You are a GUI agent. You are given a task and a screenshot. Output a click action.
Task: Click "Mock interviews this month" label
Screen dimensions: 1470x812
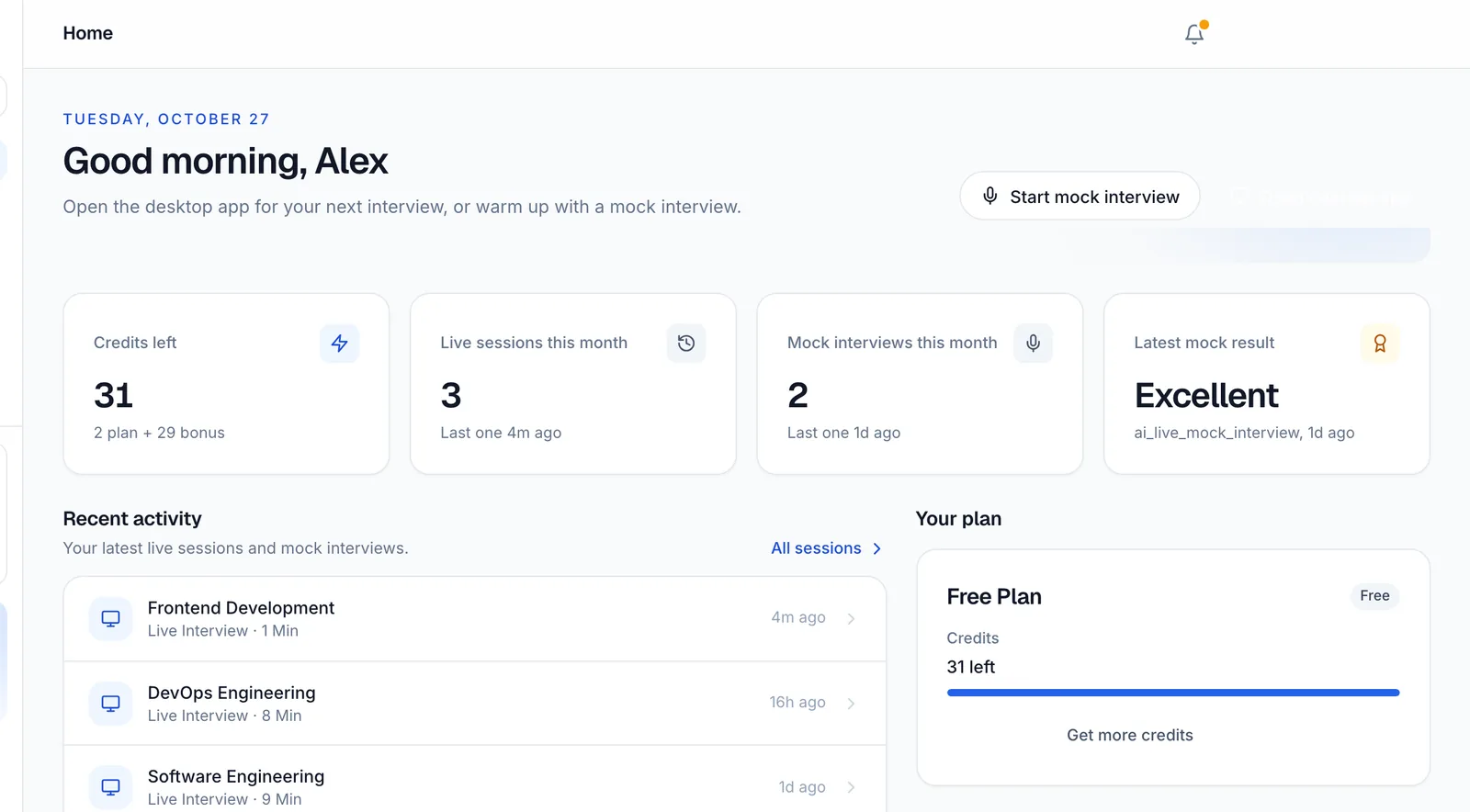(892, 343)
